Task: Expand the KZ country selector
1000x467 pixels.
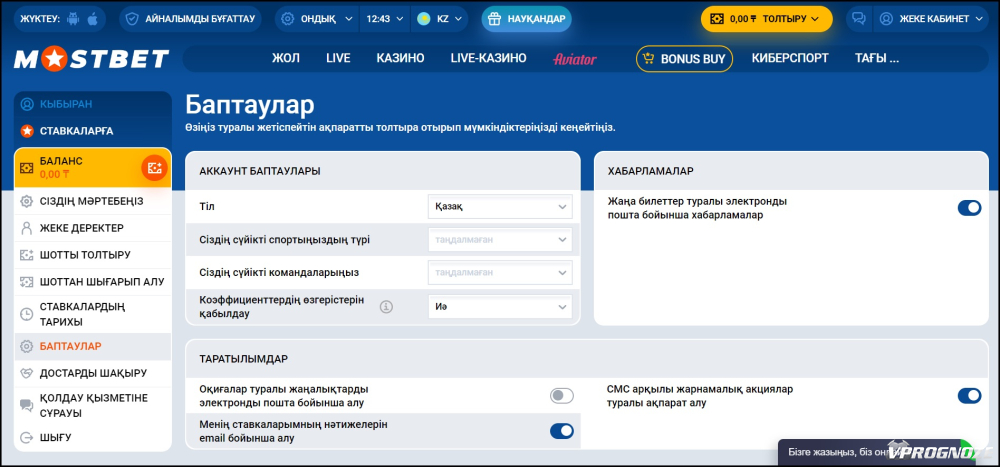Action: point(439,19)
